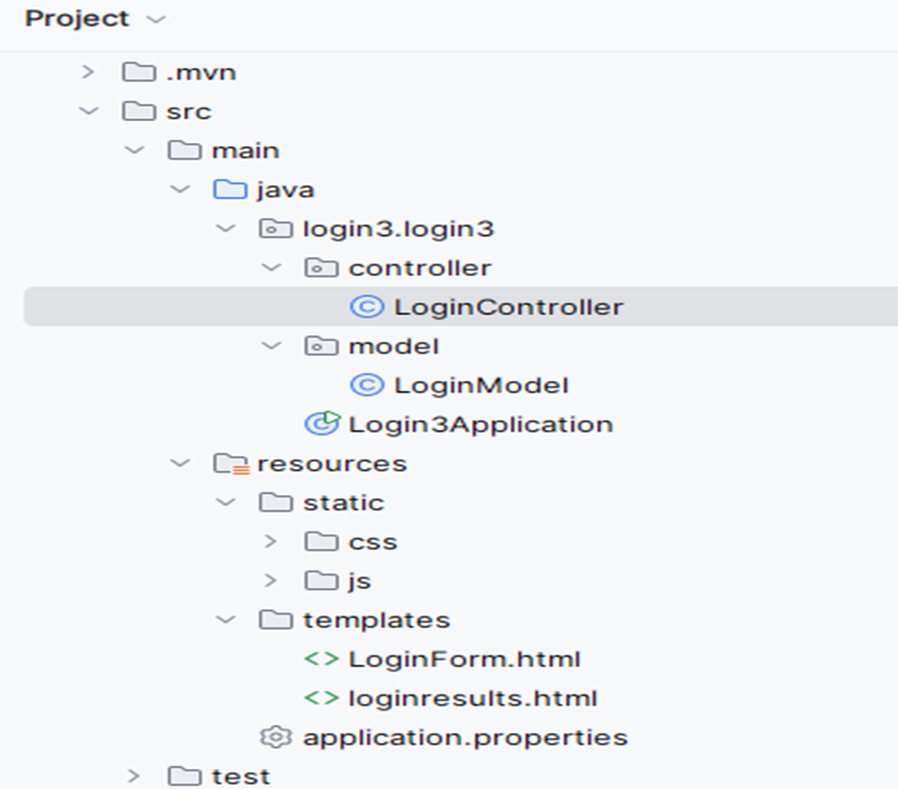Viewport: 898px width, 789px height.
Task: Click the LoginForm.html file icon
Action: (x=321, y=660)
